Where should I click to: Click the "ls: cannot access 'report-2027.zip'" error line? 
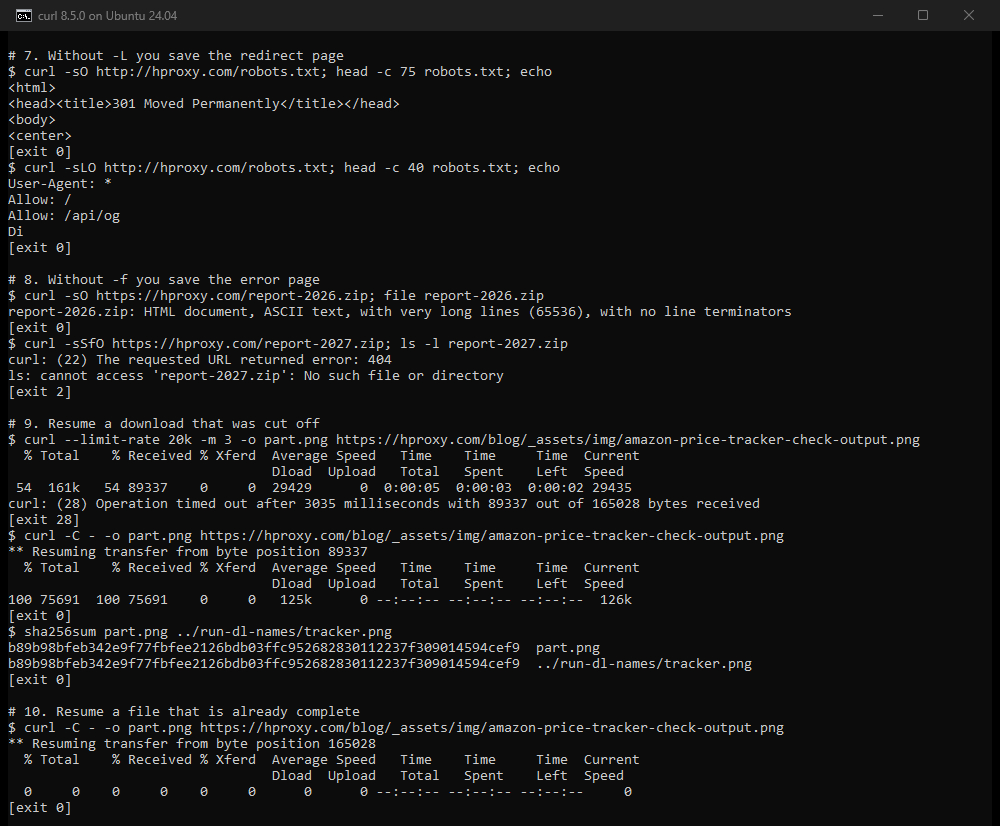click(x=256, y=376)
